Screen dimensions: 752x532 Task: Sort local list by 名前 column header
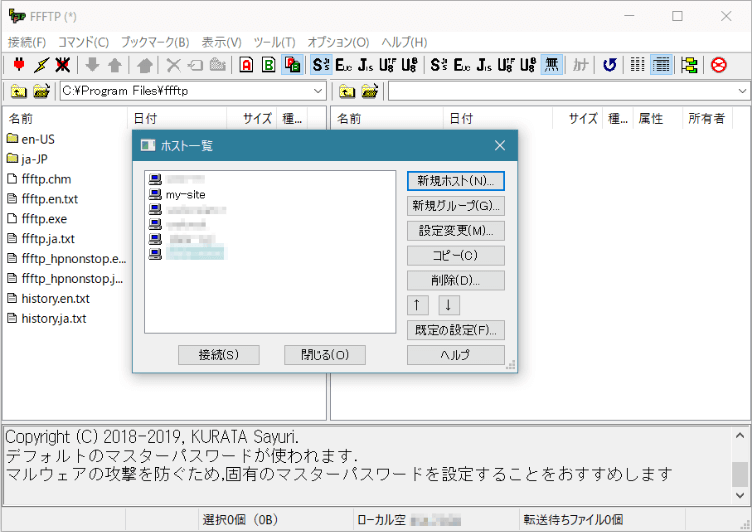[x=65, y=118]
